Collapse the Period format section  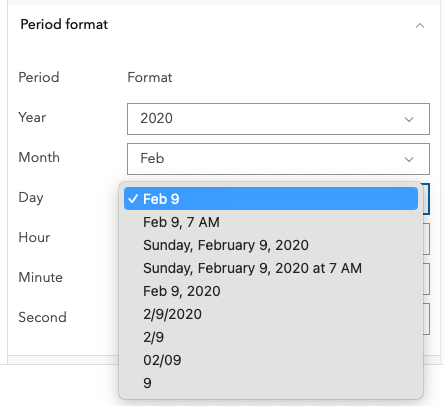(x=420, y=25)
